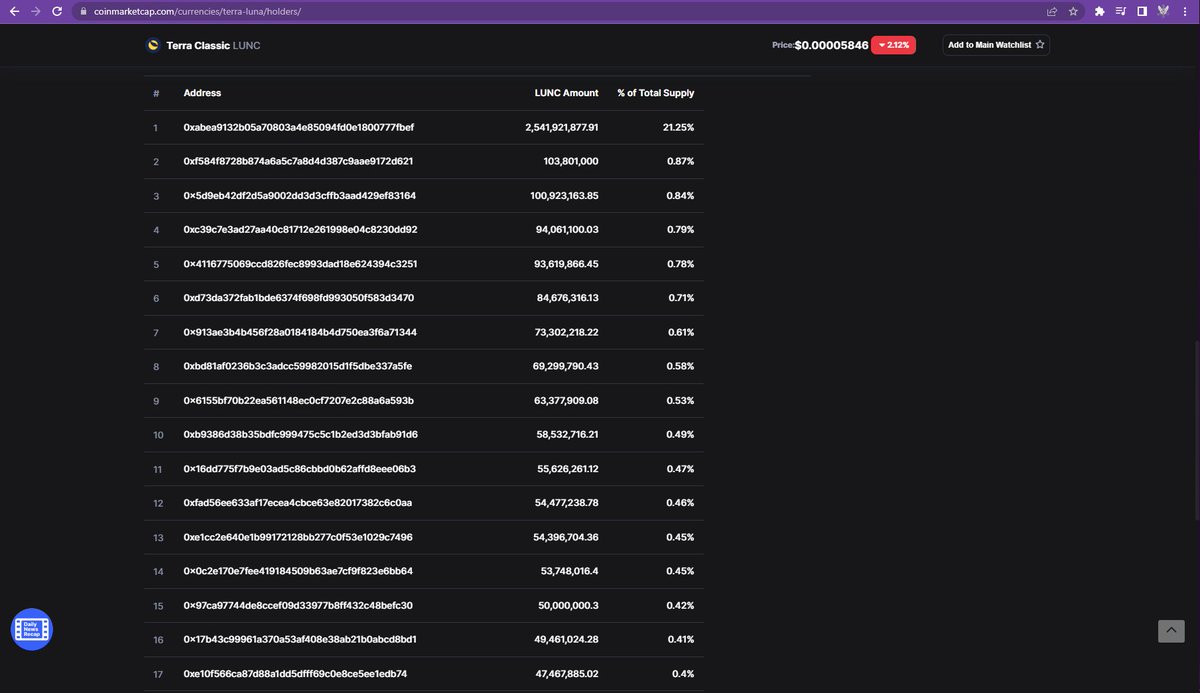This screenshot has width=1200, height=693.
Task: Go forward in browser history
Action: [36, 11]
